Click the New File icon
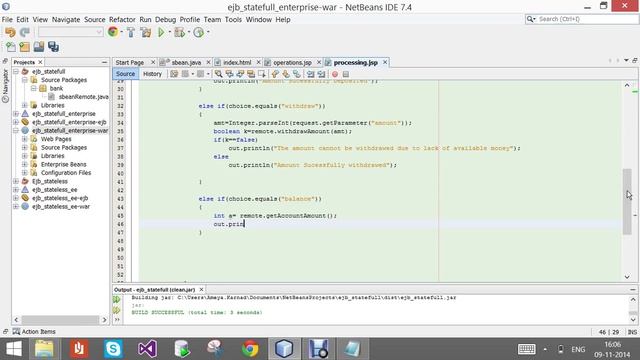Image resolution: width=640 pixels, height=360 pixels. click(11, 47)
